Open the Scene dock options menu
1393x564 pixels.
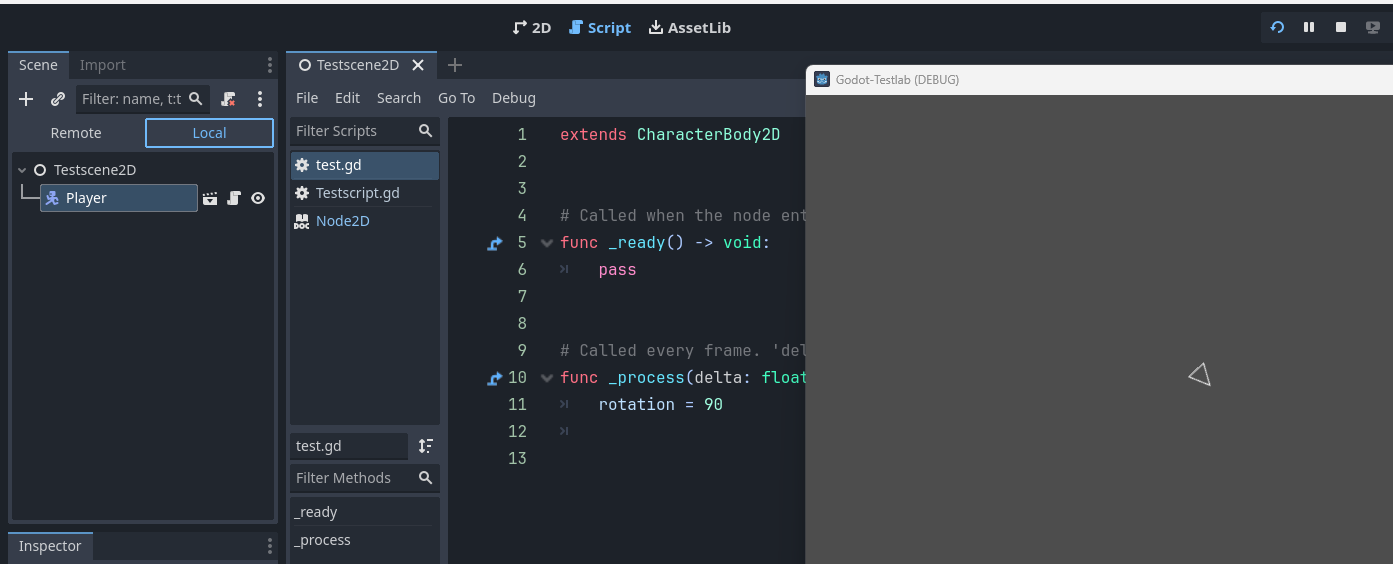(x=269, y=65)
